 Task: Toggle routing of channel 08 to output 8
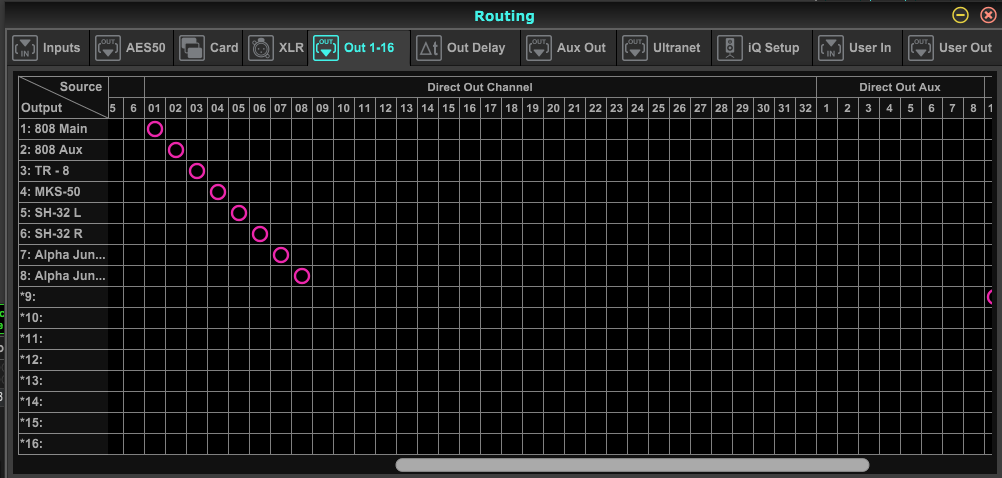tap(302, 276)
